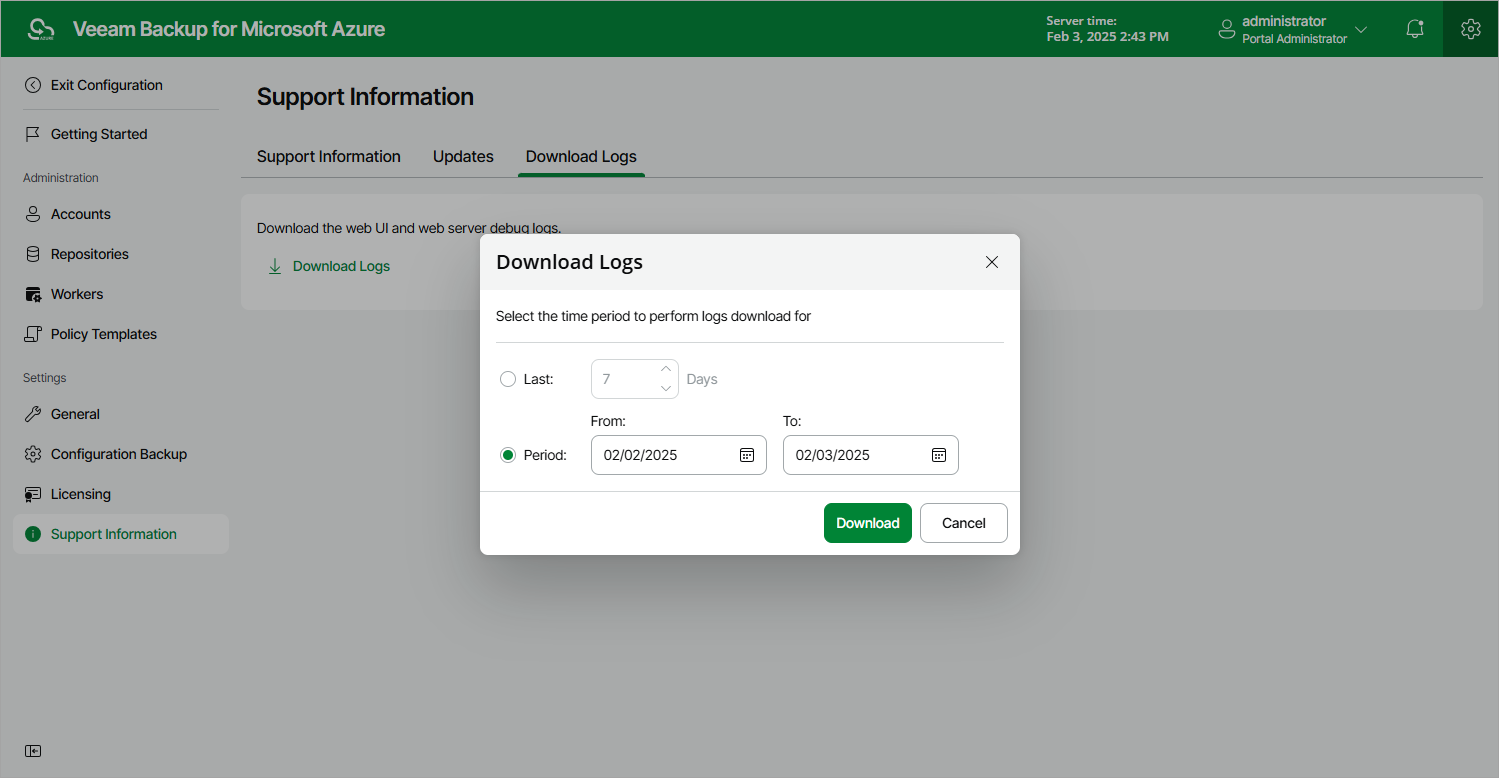The image size is (1499, 778).
Task: Click the Configuration Backup gear icon
Action: pyautogui.click(x=33, y=454)
